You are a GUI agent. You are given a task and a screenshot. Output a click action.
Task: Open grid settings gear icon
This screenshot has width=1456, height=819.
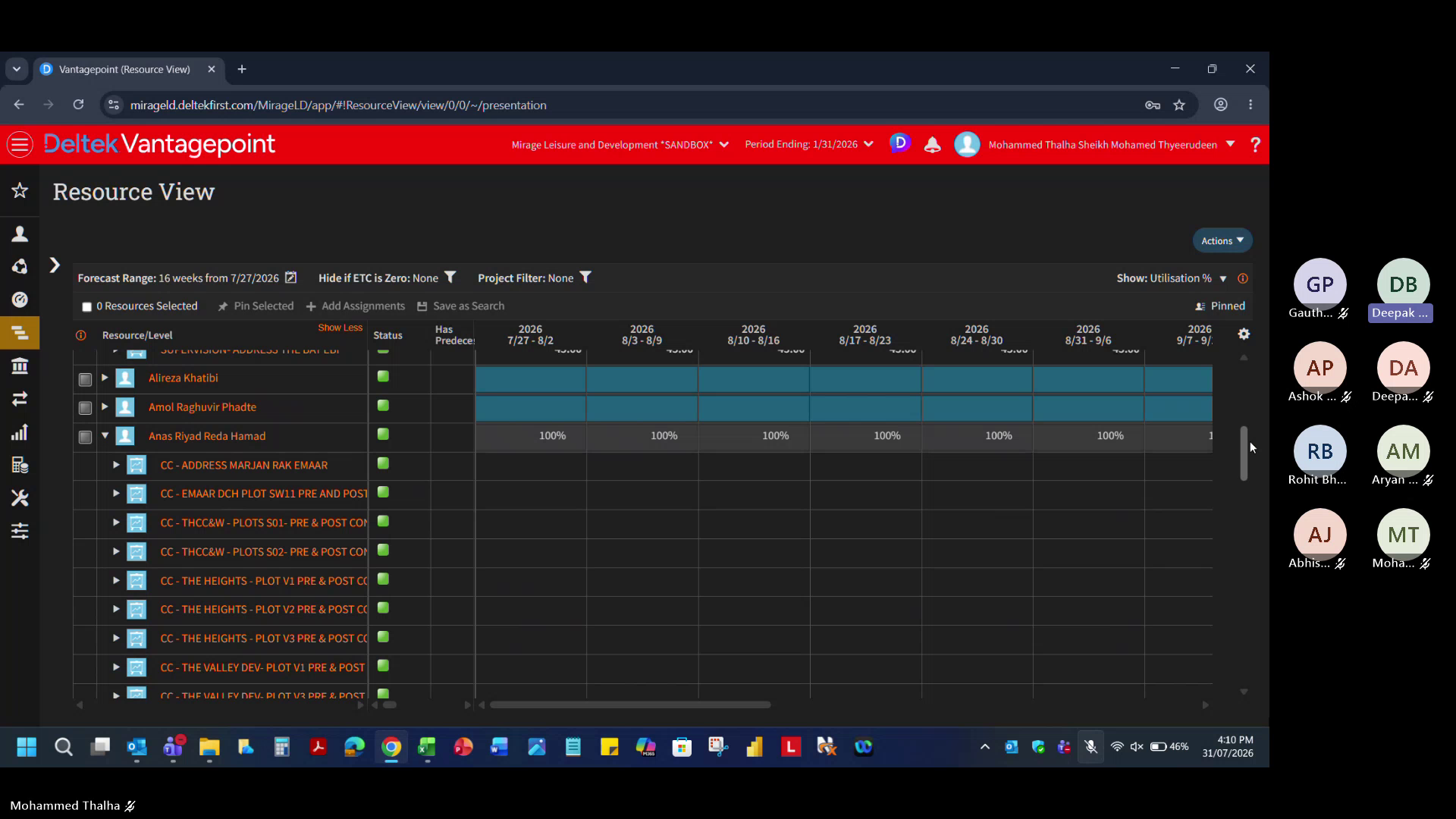tap(1244, 334)
